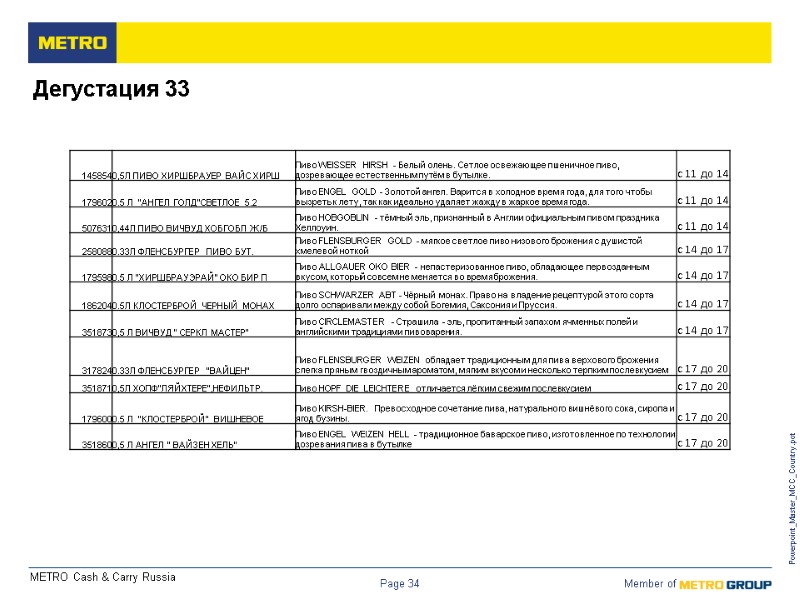This screenshot has width=800, height=600.
Task: Select the cell '"АНГЕЛ ГОЛД"СВЕТЛОЕ 5.2'
Action: point(204,194)
